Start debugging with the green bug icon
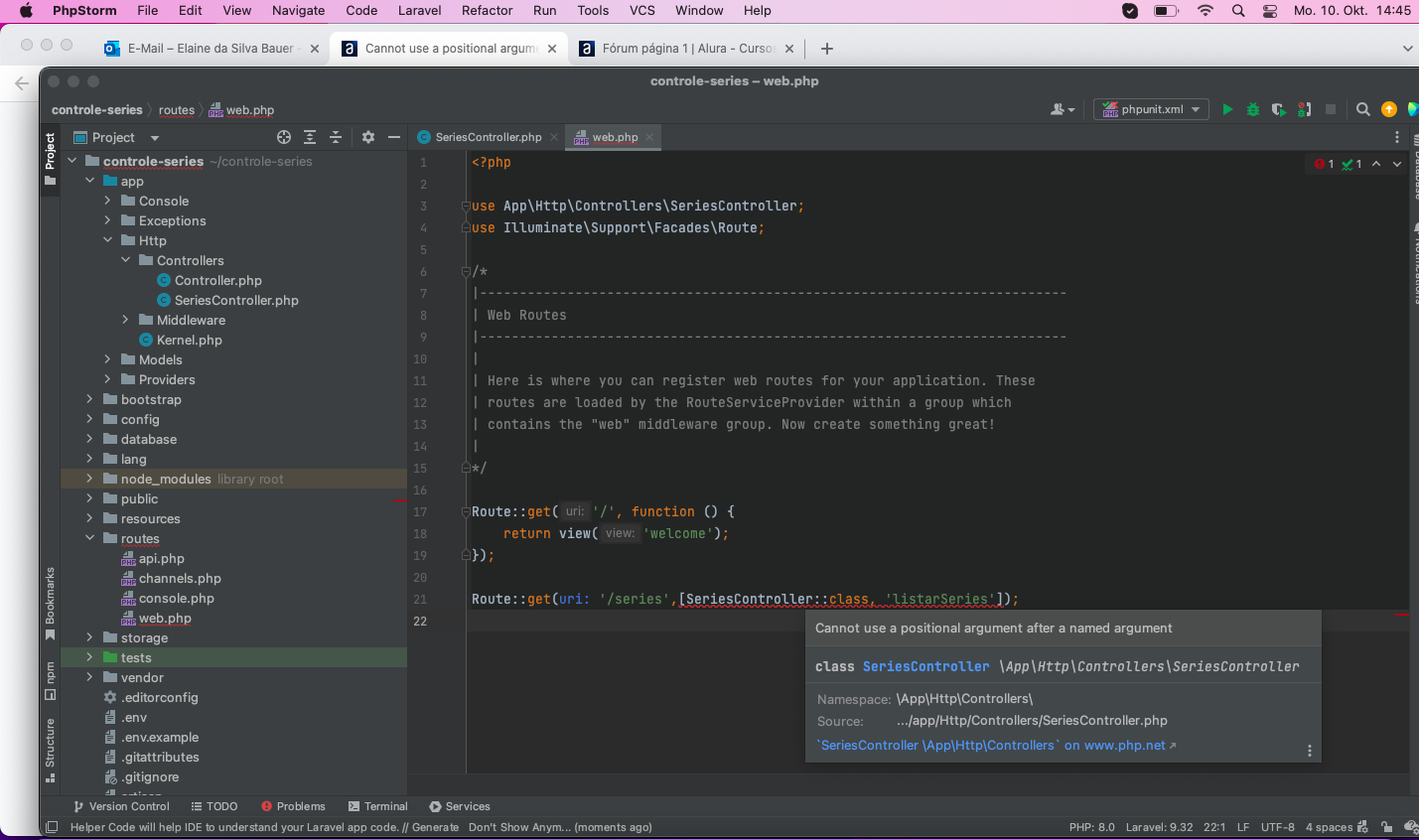The image size is (1419, 840). [1253, 109]
